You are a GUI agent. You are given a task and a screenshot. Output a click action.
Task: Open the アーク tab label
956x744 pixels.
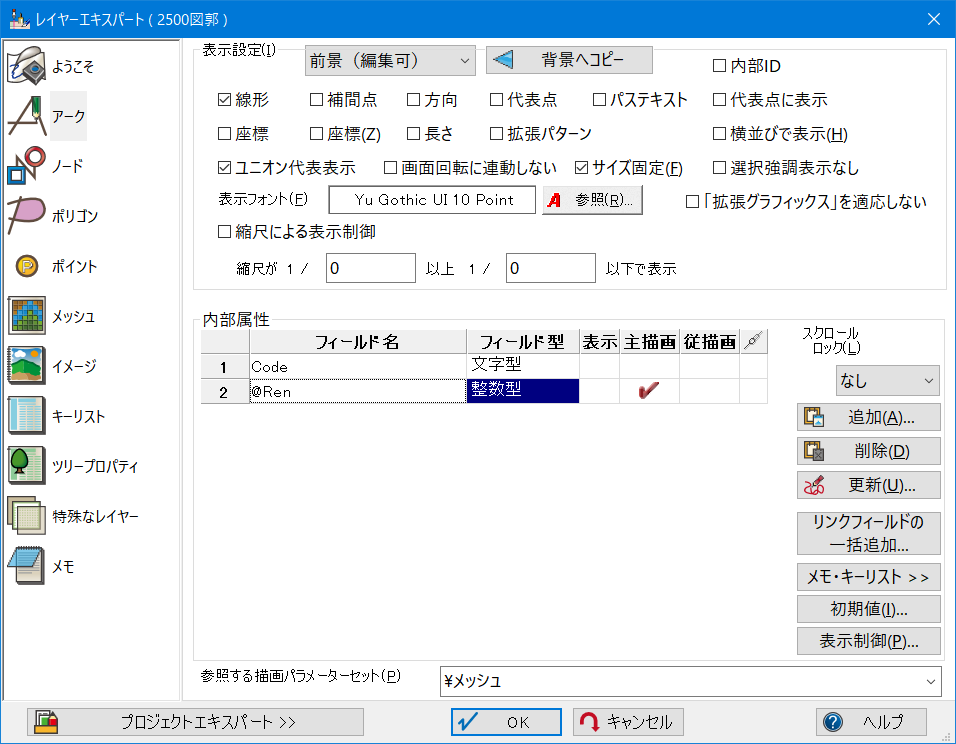pos(68,116)
